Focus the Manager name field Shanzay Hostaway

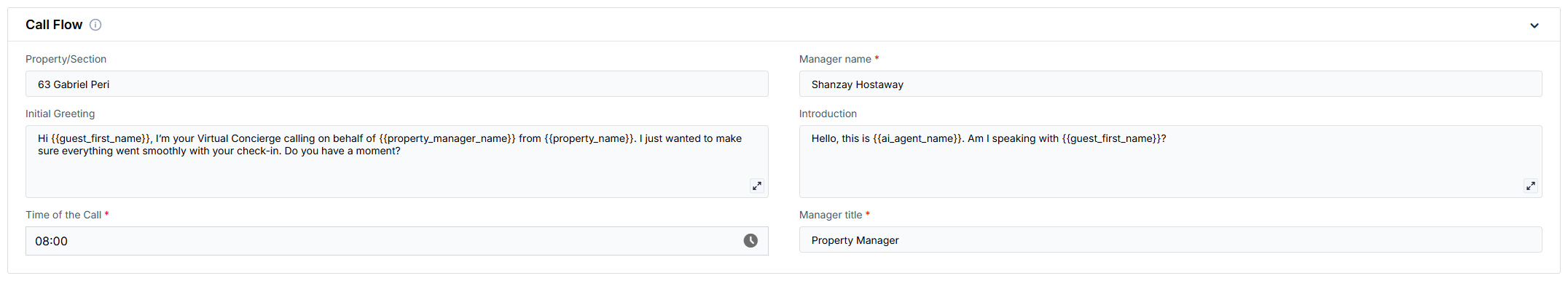[1171, 84]
